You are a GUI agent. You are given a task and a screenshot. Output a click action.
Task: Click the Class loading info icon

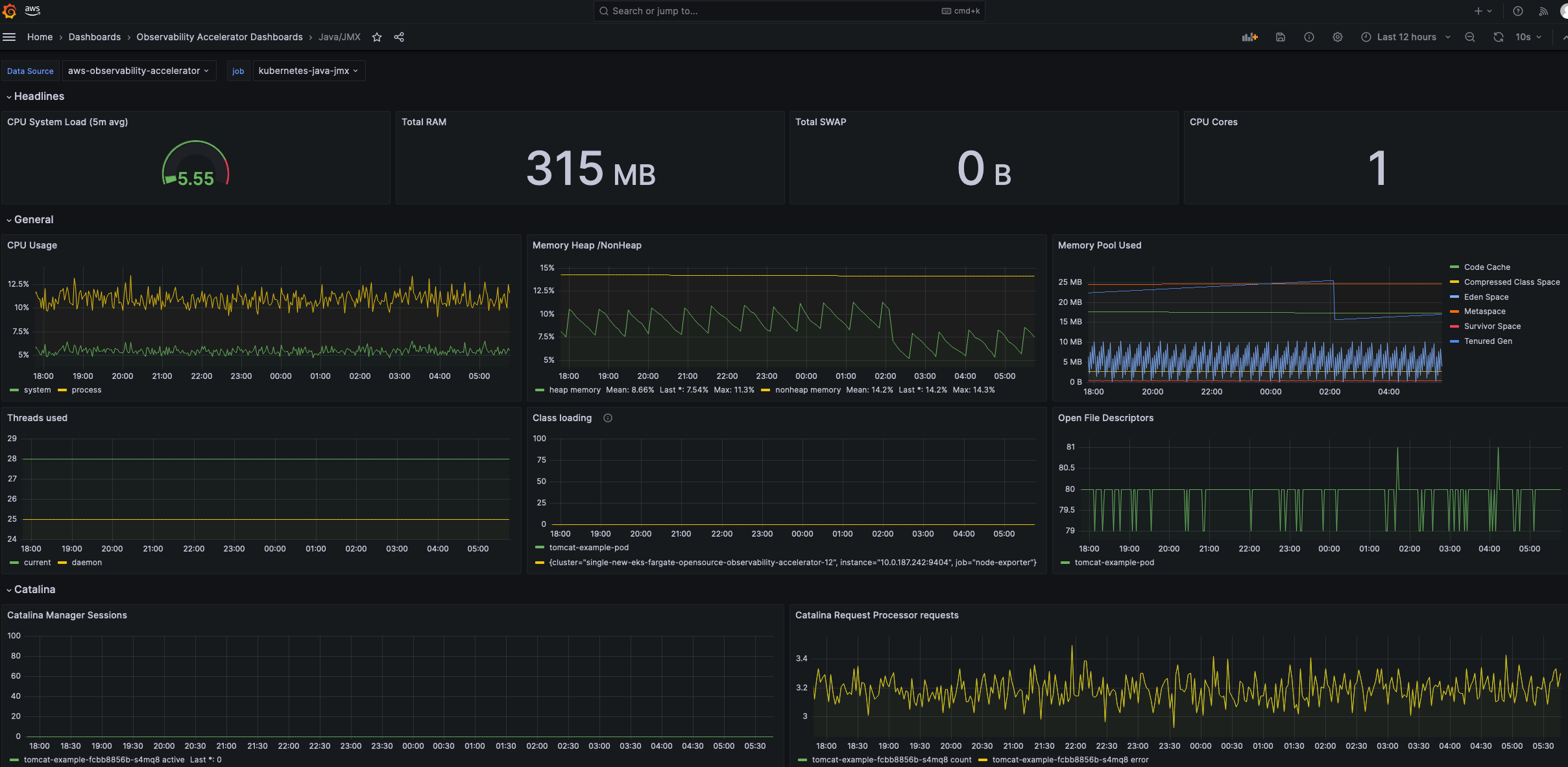[x=608, y=418]
